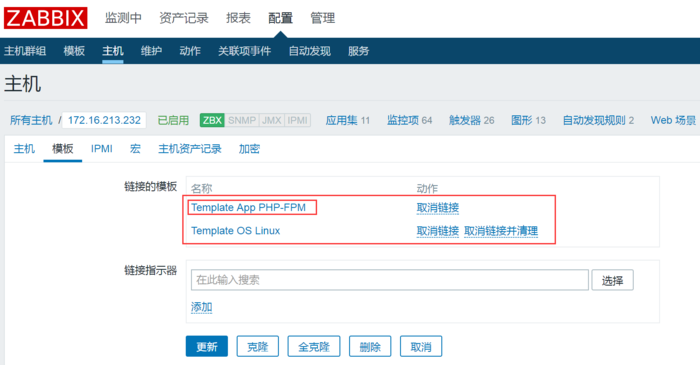
Task: Open the Web 场景 link
Action: 673,120
